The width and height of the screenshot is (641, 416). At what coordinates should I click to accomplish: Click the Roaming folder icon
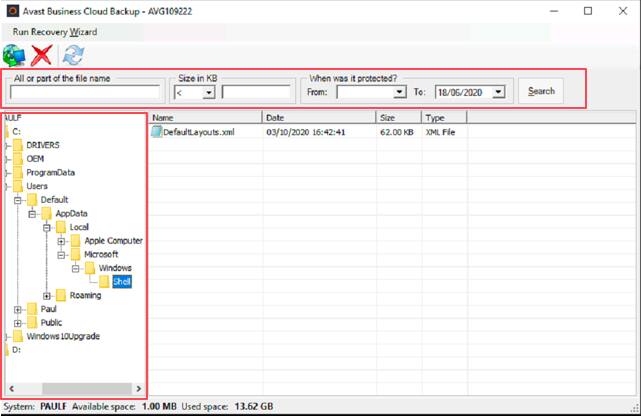click(x=61, y=295)
